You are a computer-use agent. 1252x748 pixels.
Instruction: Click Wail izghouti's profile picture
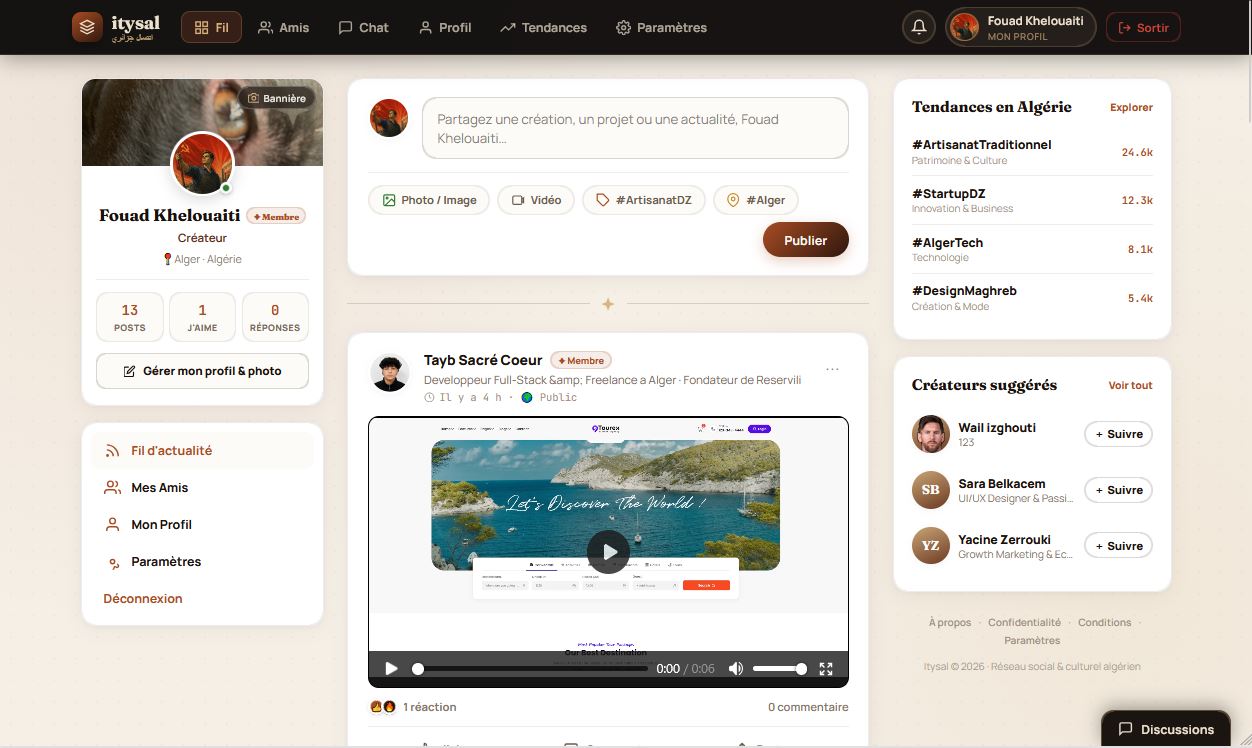tap(930, 434)
